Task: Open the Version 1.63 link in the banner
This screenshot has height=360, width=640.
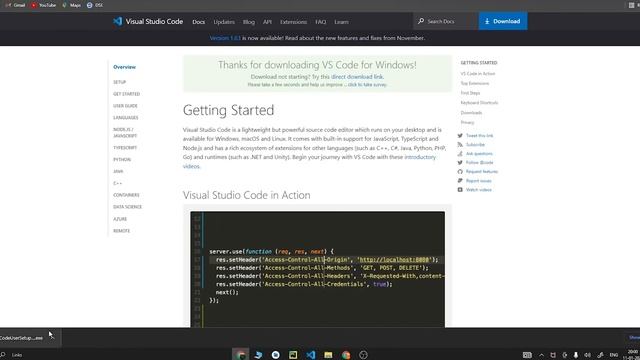Action: 225,38
